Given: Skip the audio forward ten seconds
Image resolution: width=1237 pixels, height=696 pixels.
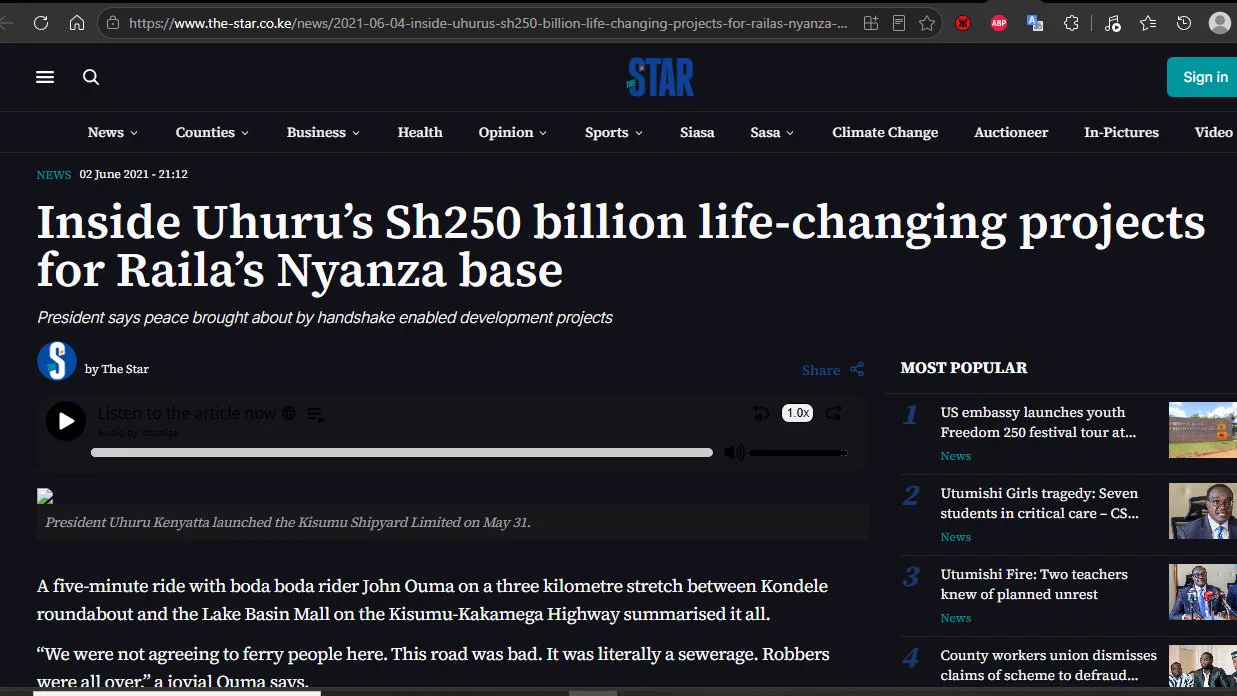Looking at the screenshot, I should coord(834,413).
